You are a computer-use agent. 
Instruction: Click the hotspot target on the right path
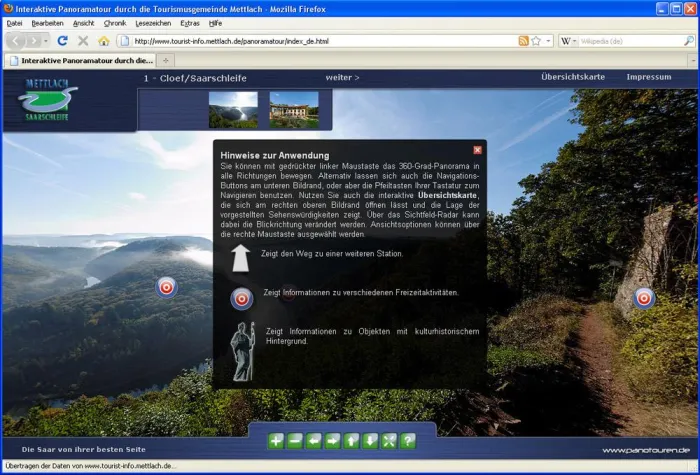tap(644, 297)
